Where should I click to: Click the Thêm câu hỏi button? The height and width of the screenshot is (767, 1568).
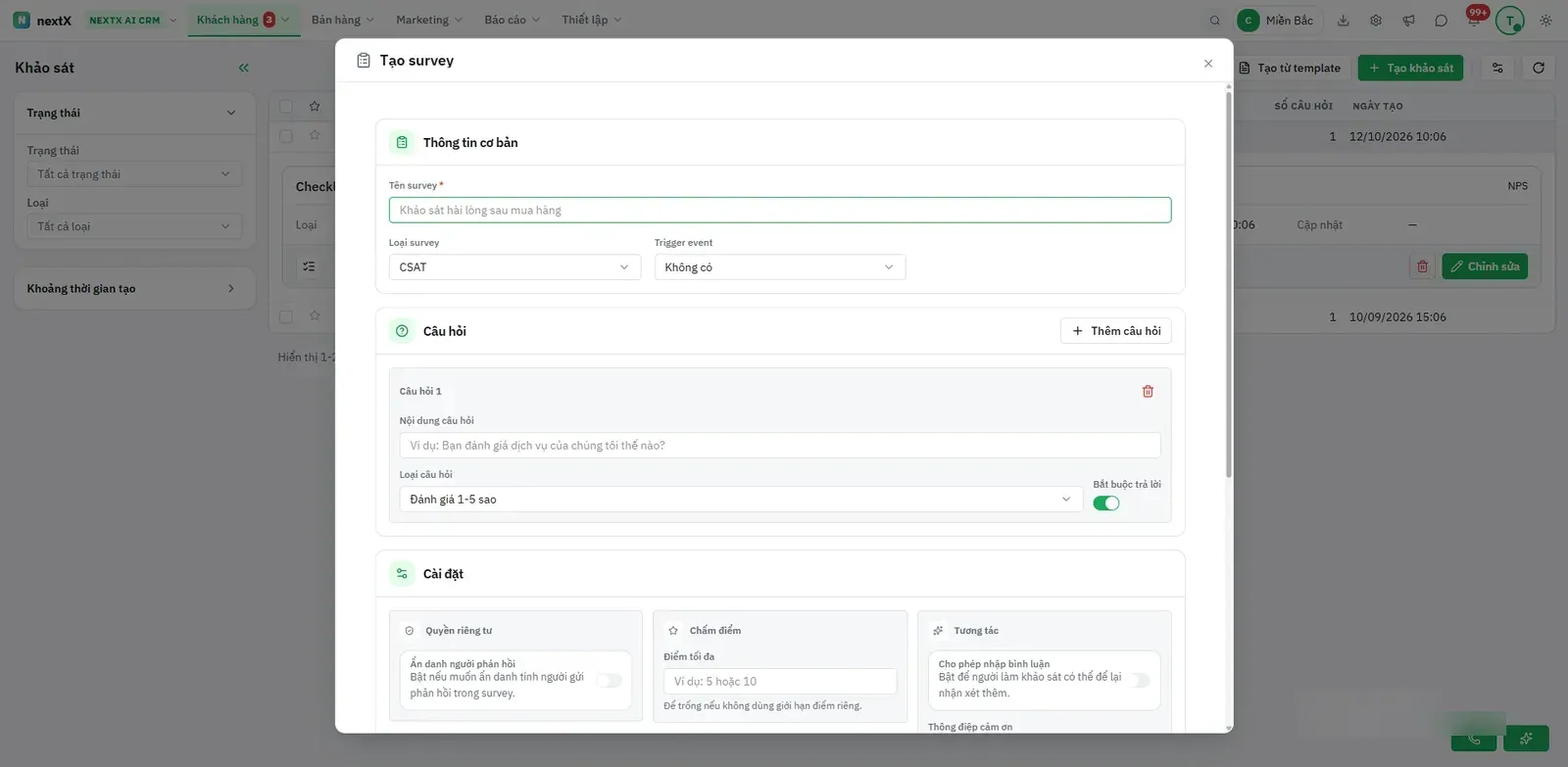coord(1116,331)
